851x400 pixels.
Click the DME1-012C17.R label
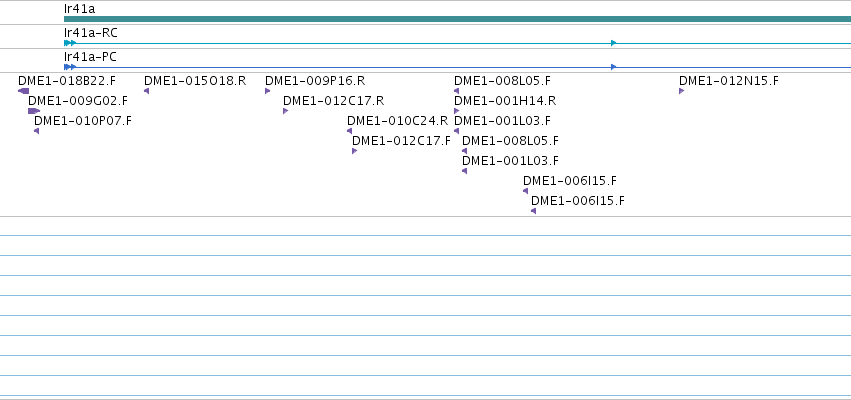point(333,101)
